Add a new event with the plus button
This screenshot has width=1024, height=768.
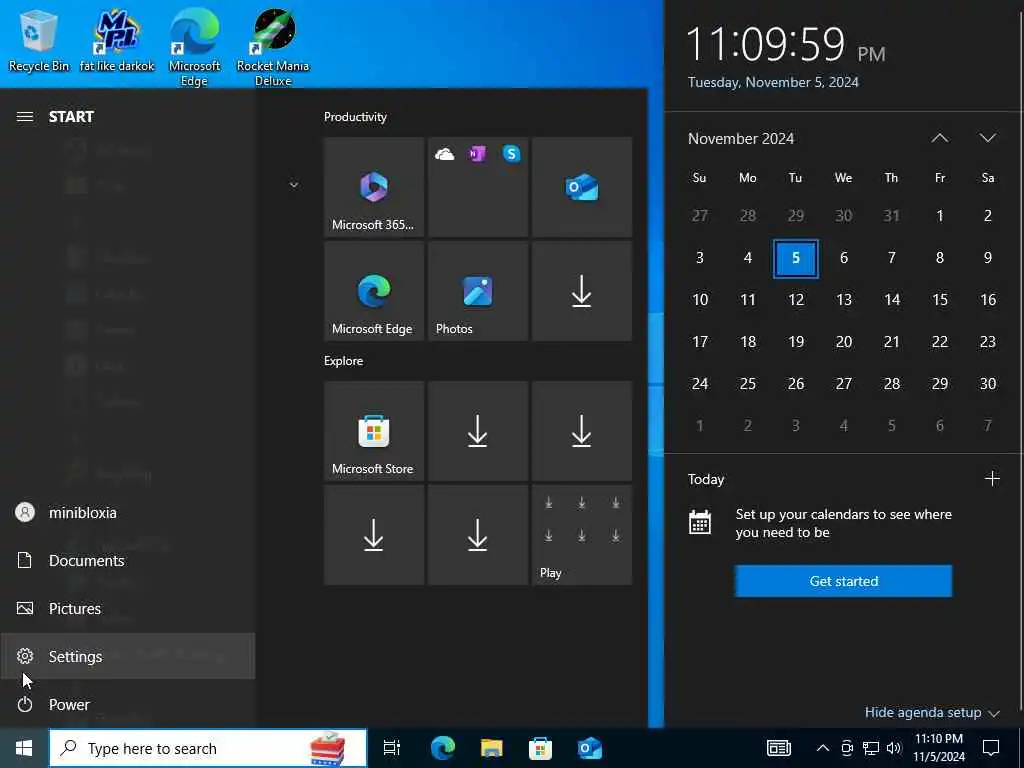tap(992, 479)
